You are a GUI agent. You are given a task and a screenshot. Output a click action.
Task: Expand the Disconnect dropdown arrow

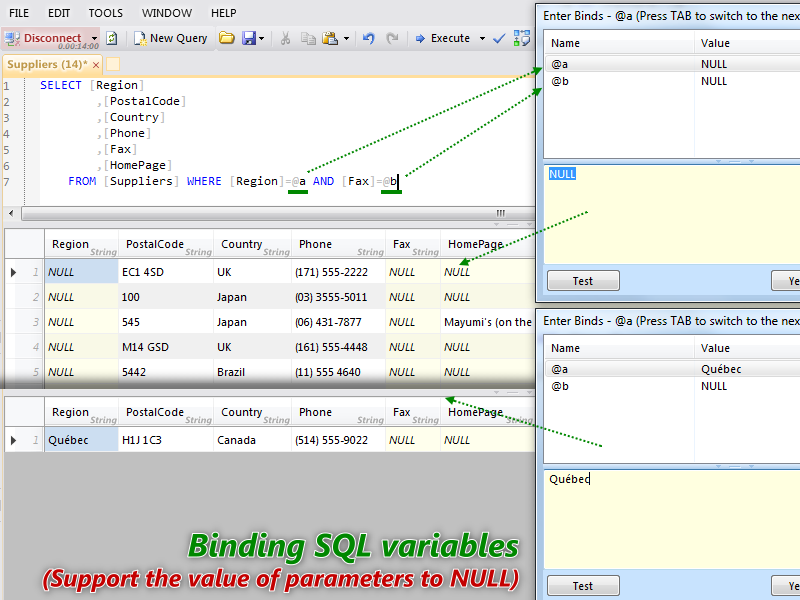pos(94,38)
